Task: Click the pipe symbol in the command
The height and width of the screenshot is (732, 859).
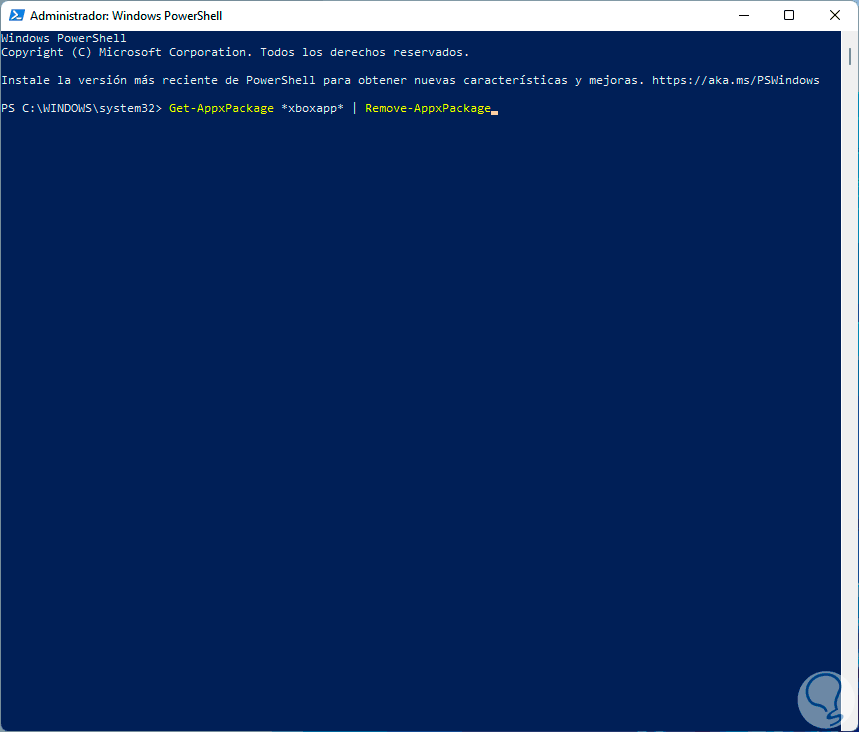Action: 354,108
